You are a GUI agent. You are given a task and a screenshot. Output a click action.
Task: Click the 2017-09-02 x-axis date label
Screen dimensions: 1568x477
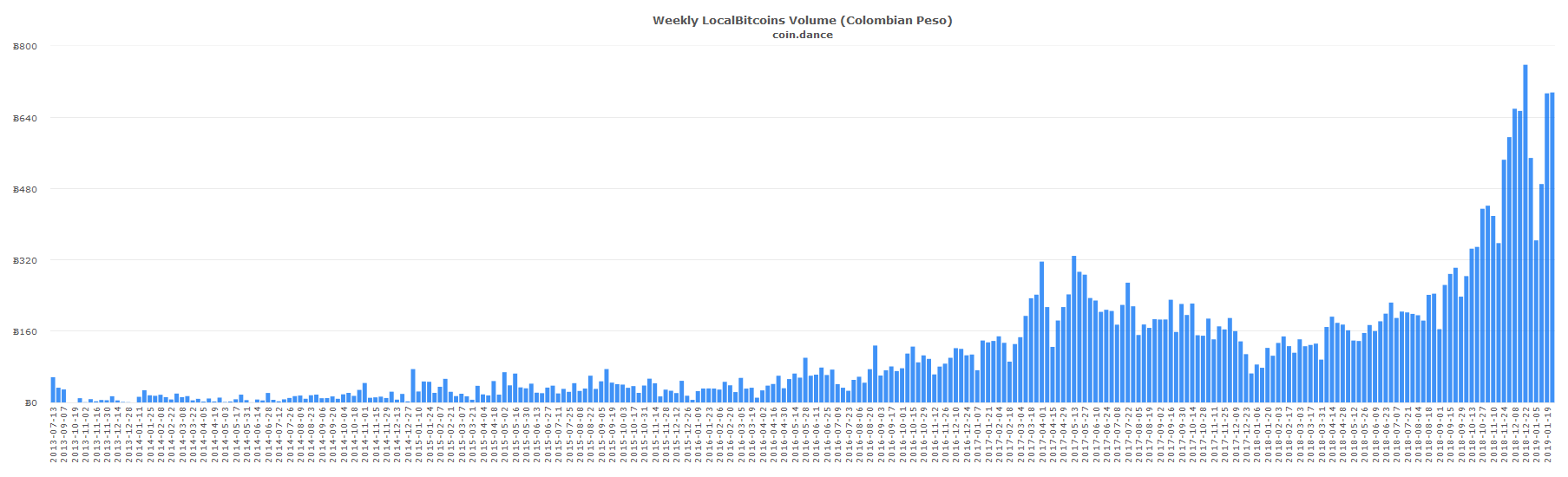[x=1160, y=435]
